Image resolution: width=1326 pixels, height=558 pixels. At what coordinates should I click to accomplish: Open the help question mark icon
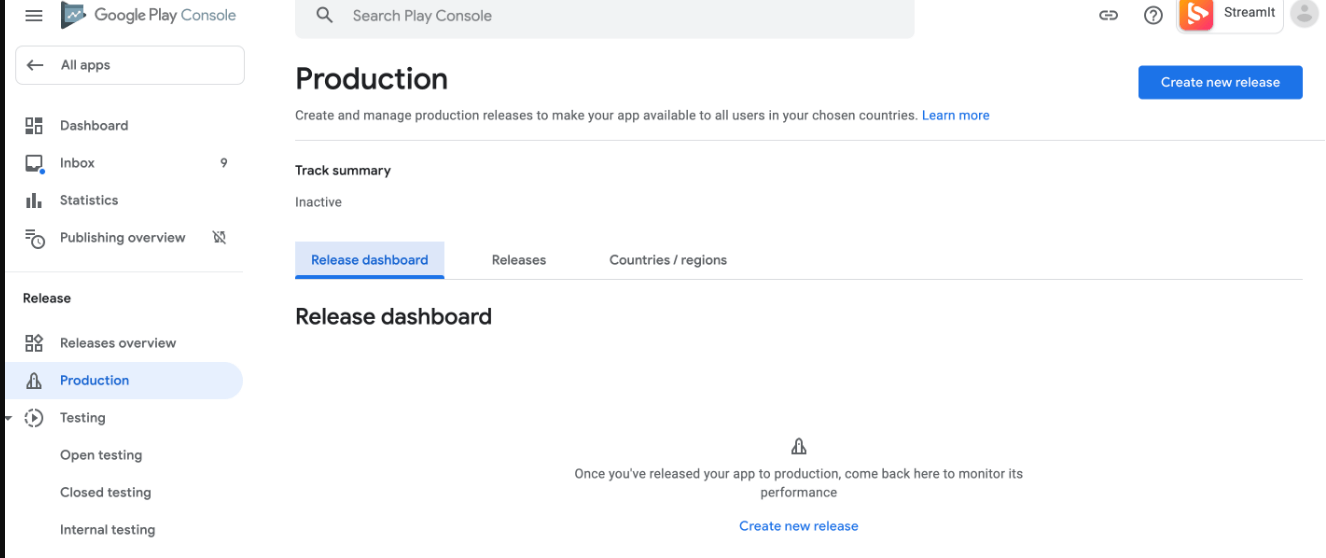coord(1153,16)
